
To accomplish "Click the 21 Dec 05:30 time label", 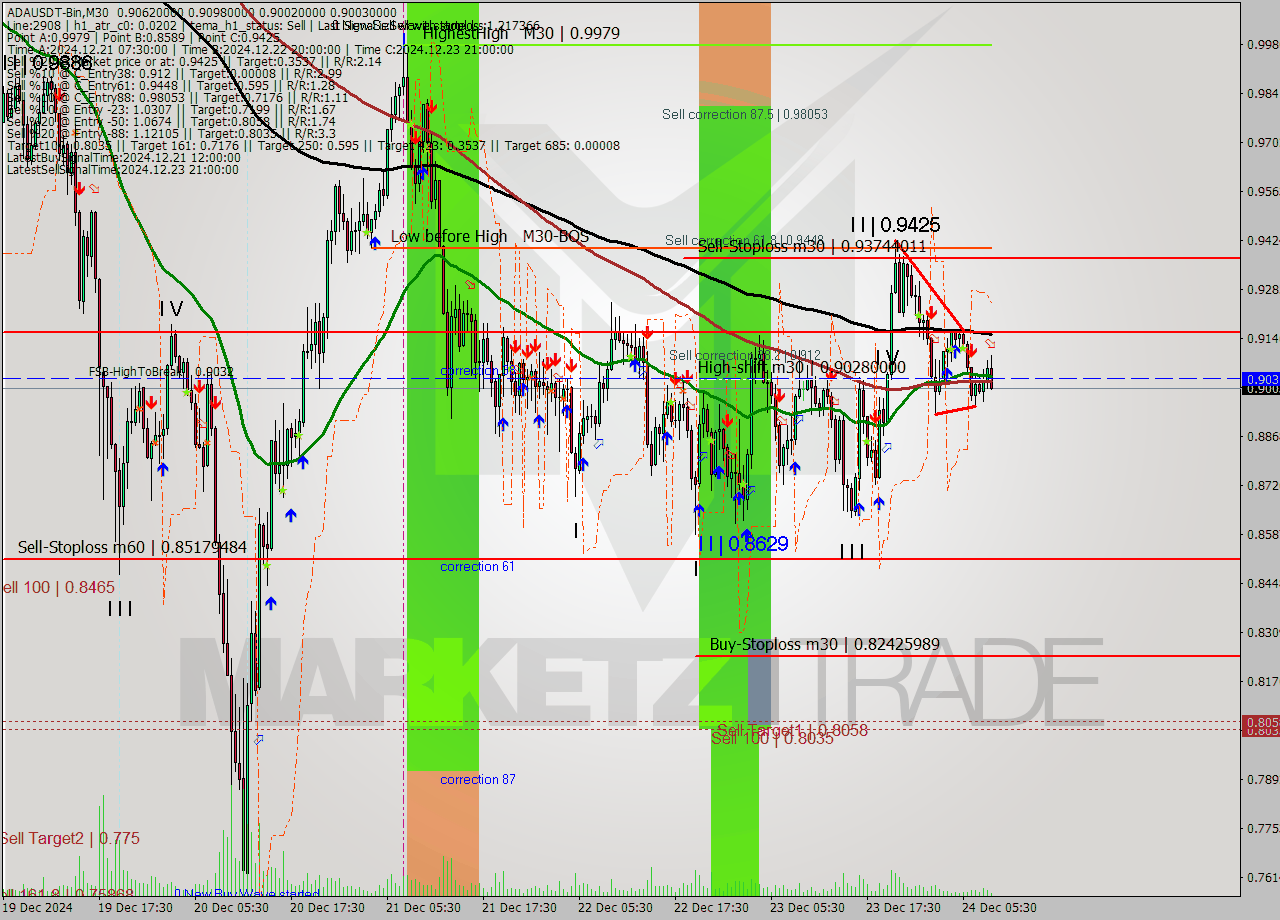I will coord(421,908).
